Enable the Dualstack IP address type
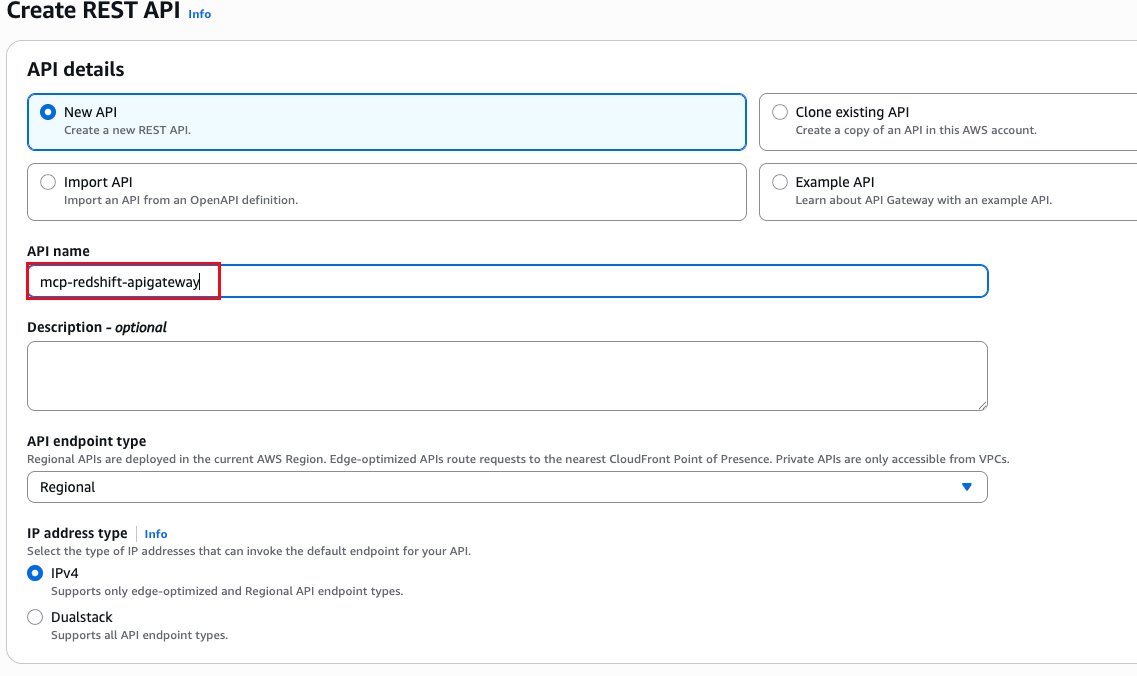The image size is (1137, 676). click(35, 617)
